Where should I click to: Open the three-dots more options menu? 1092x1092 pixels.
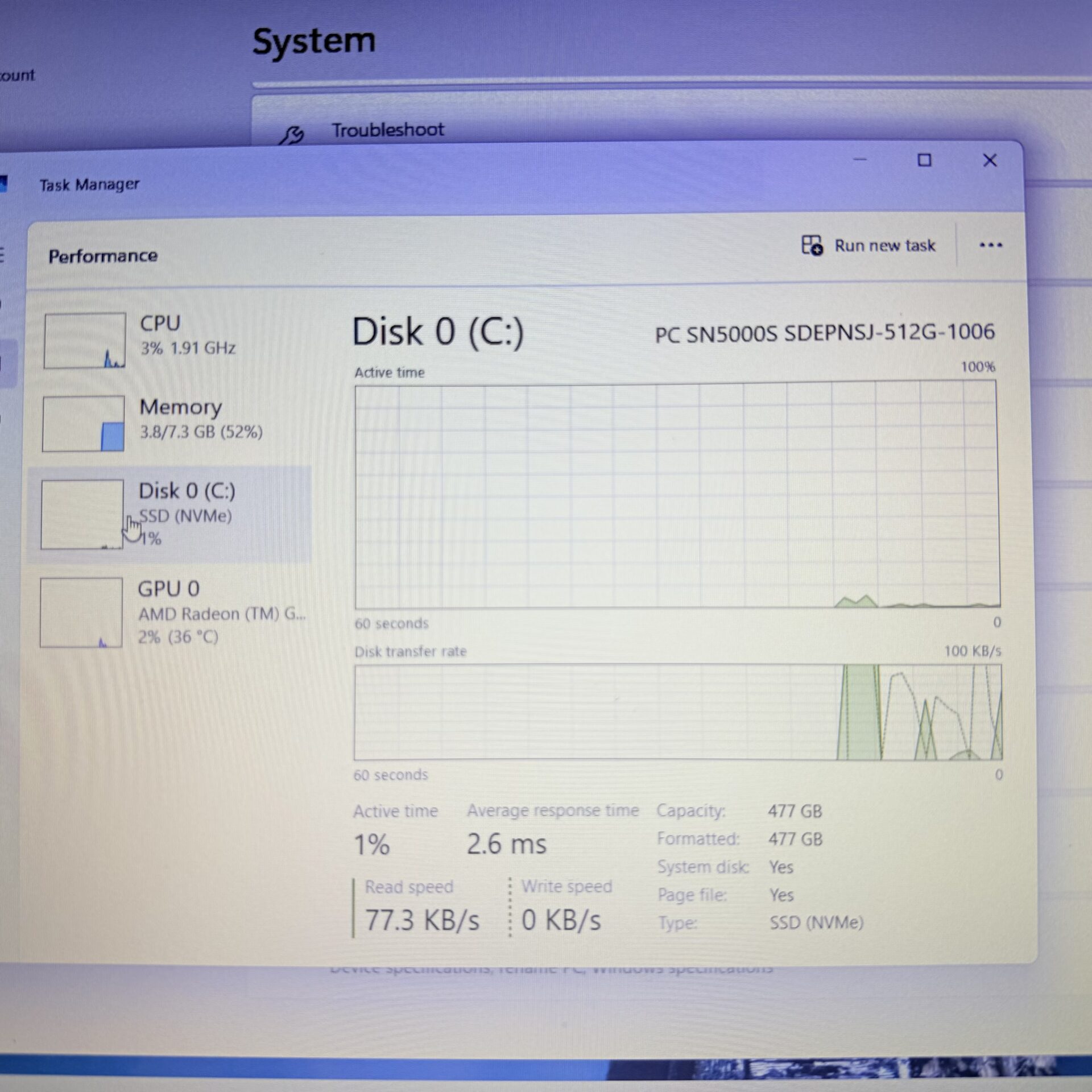(x=990, y=245)
